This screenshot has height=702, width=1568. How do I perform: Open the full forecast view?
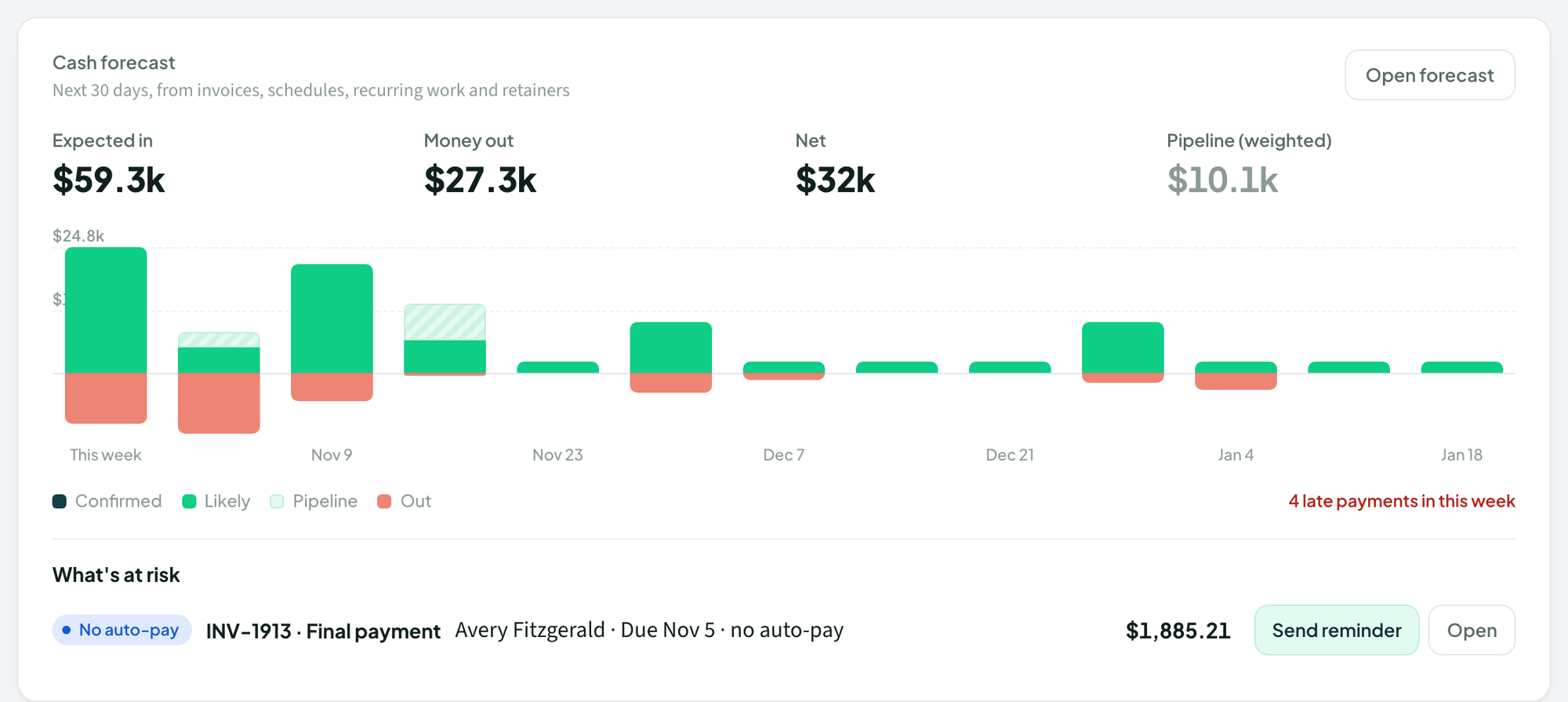click(1430, 75)
